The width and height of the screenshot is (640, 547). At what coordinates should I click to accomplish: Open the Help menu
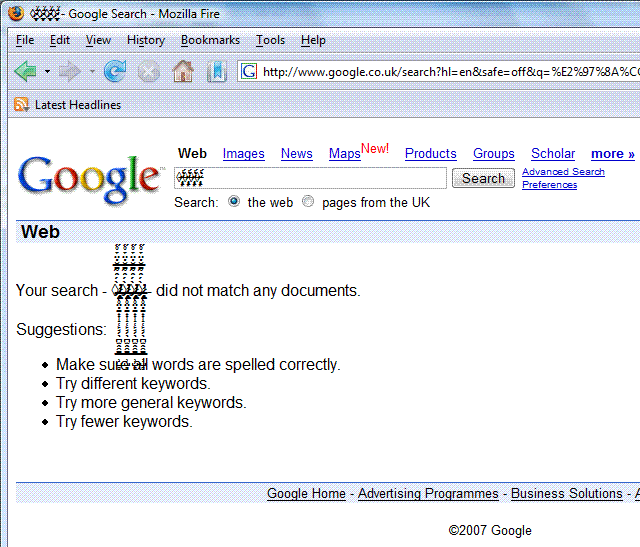coord(313,40)
